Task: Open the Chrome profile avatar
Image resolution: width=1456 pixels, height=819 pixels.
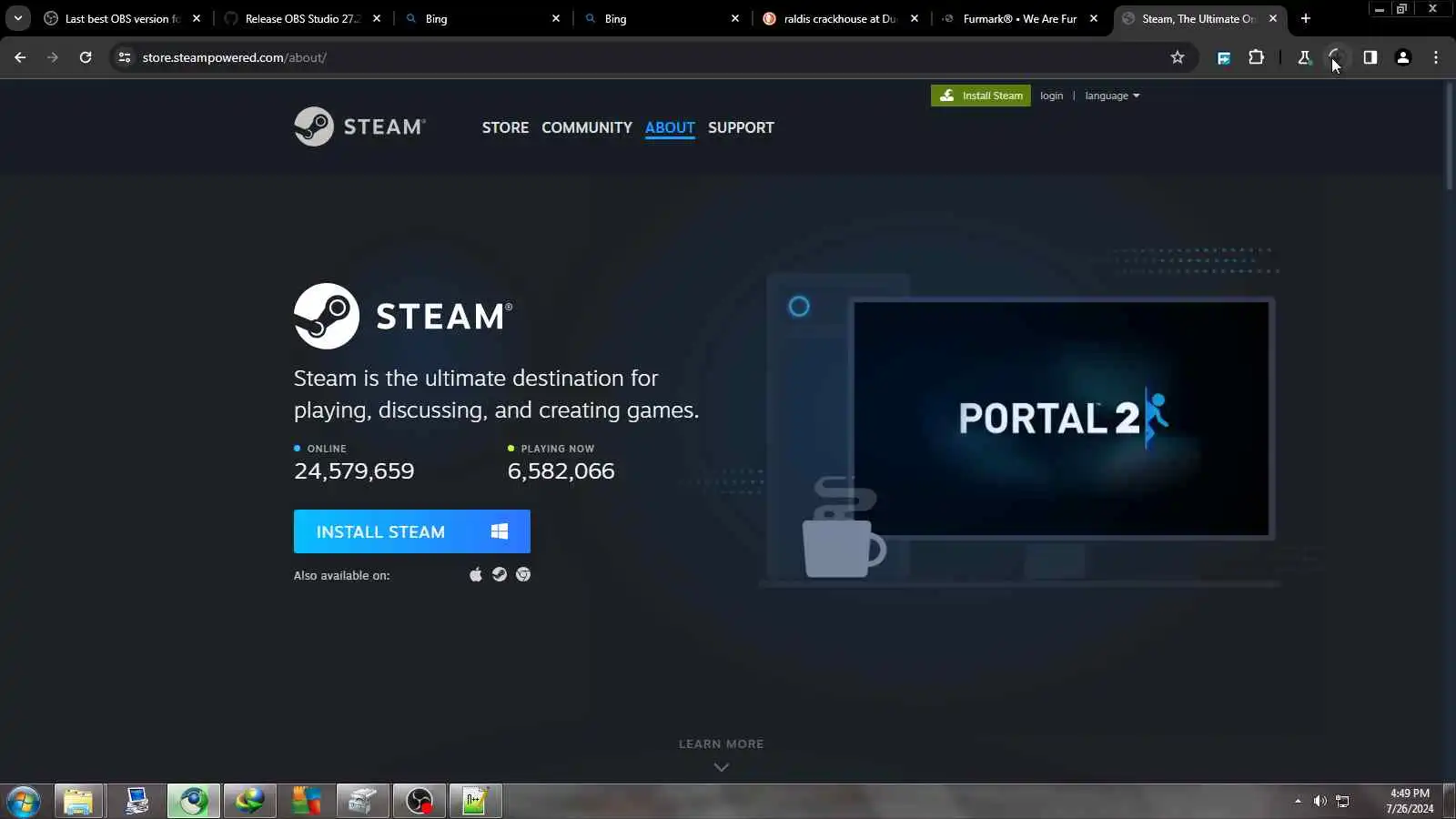Action: pos(1403,57)
